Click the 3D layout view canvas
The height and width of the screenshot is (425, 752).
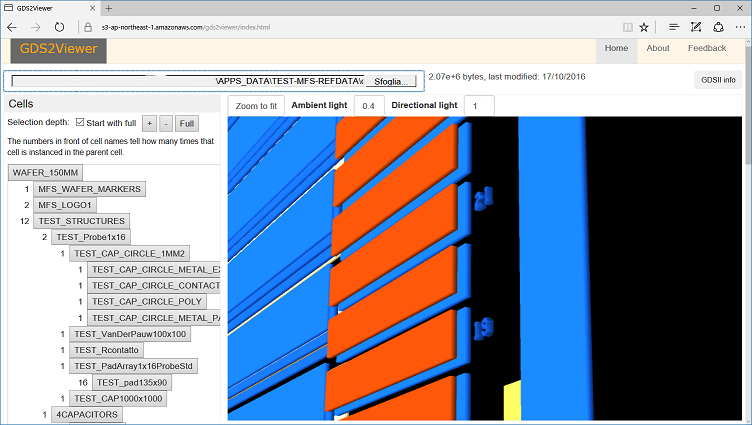click(x=484, y=269)
